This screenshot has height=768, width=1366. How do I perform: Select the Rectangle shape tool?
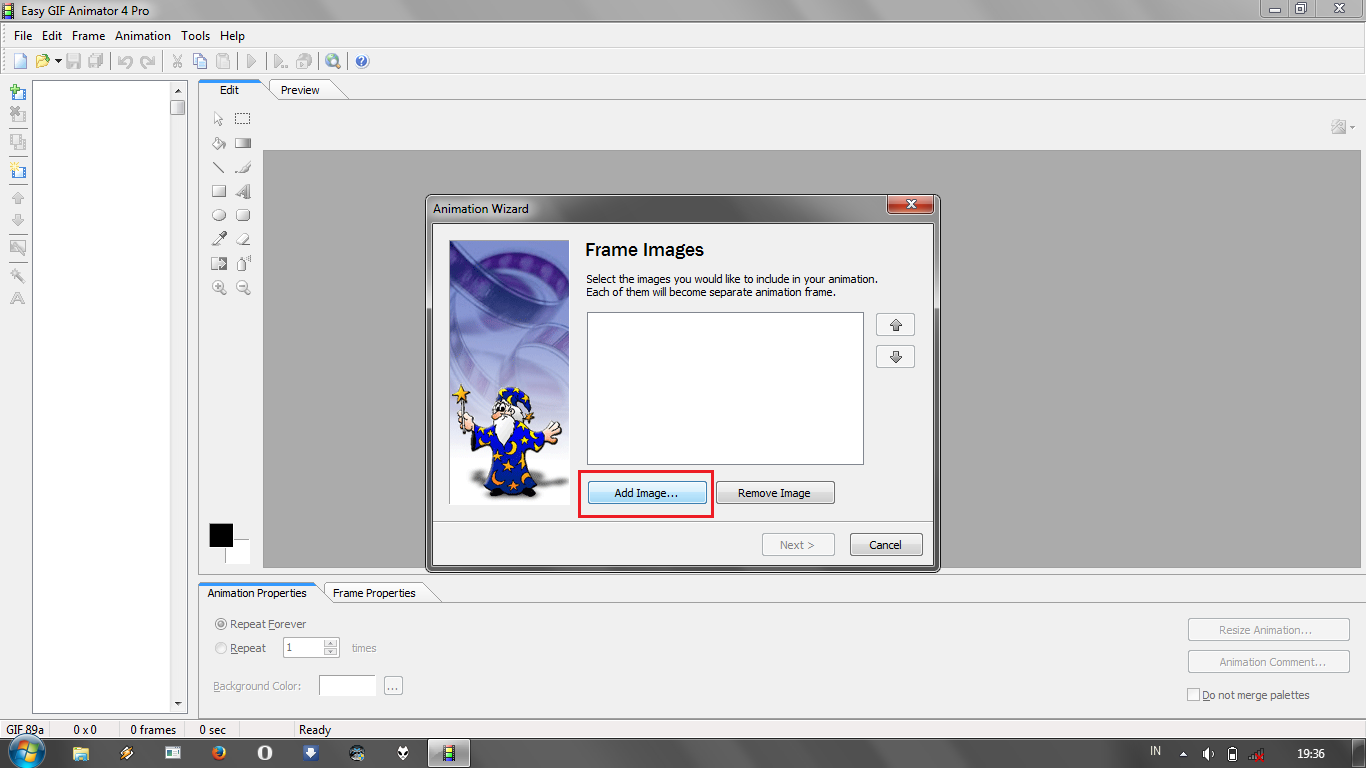coord(219,191)
